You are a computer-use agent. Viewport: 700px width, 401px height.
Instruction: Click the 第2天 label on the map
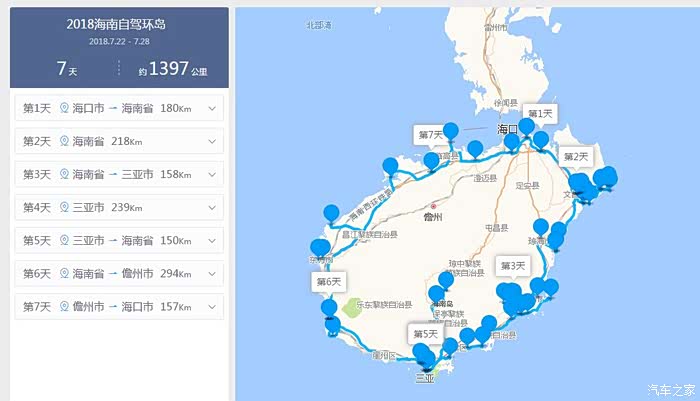click(x=576, y=157)
